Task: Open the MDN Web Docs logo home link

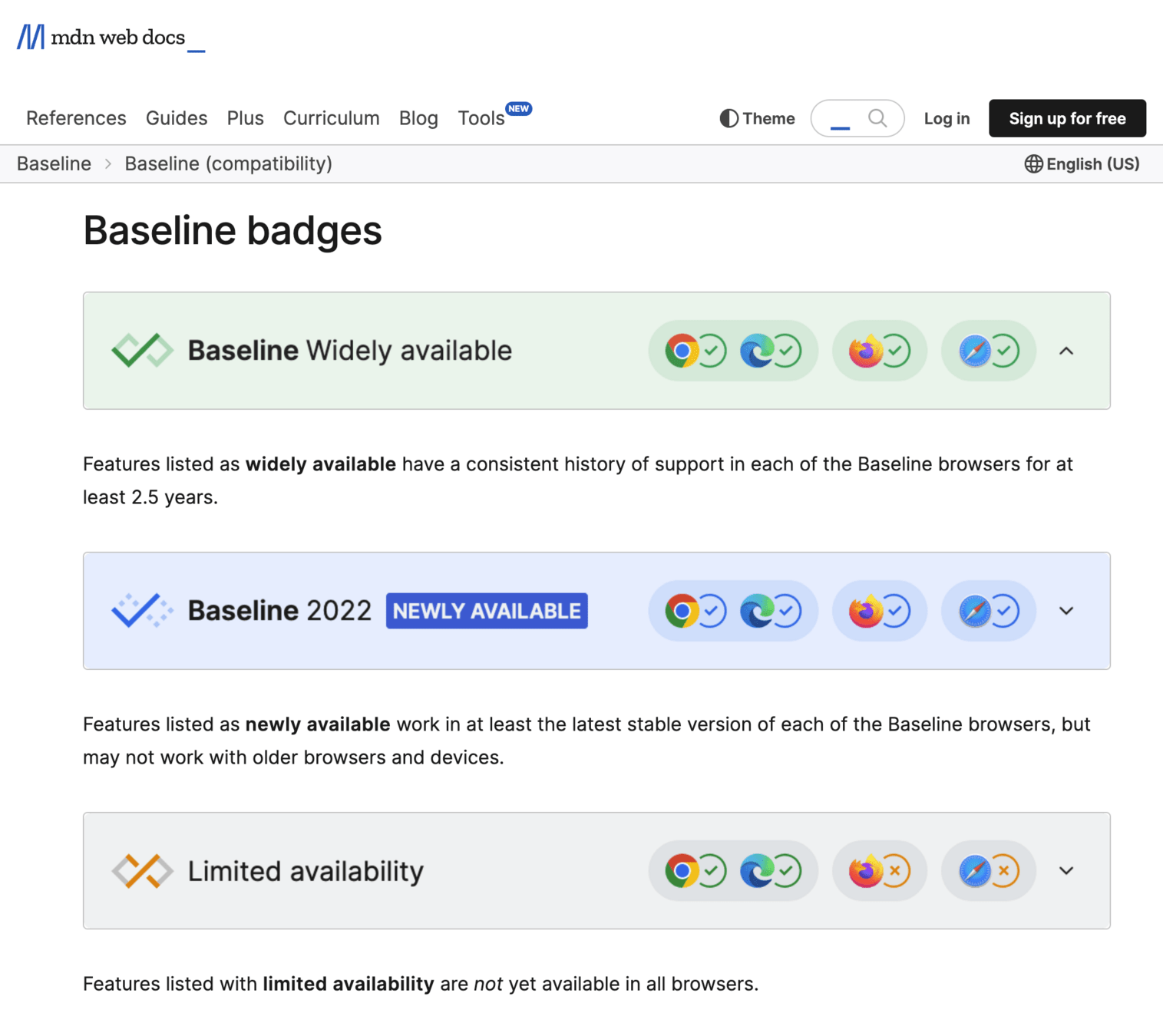Action: coord(111,37)
